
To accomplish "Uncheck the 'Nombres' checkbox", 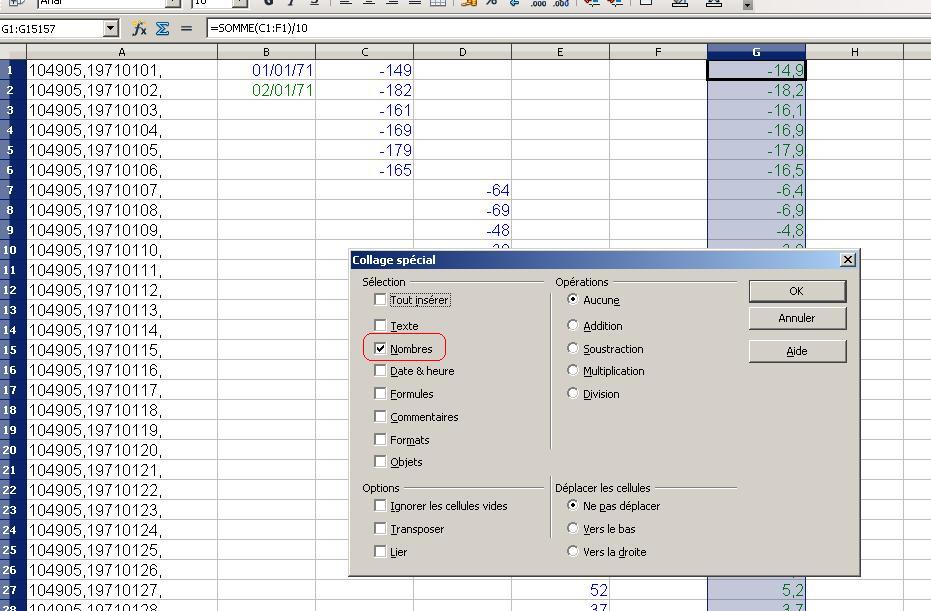I will [380, 348].
